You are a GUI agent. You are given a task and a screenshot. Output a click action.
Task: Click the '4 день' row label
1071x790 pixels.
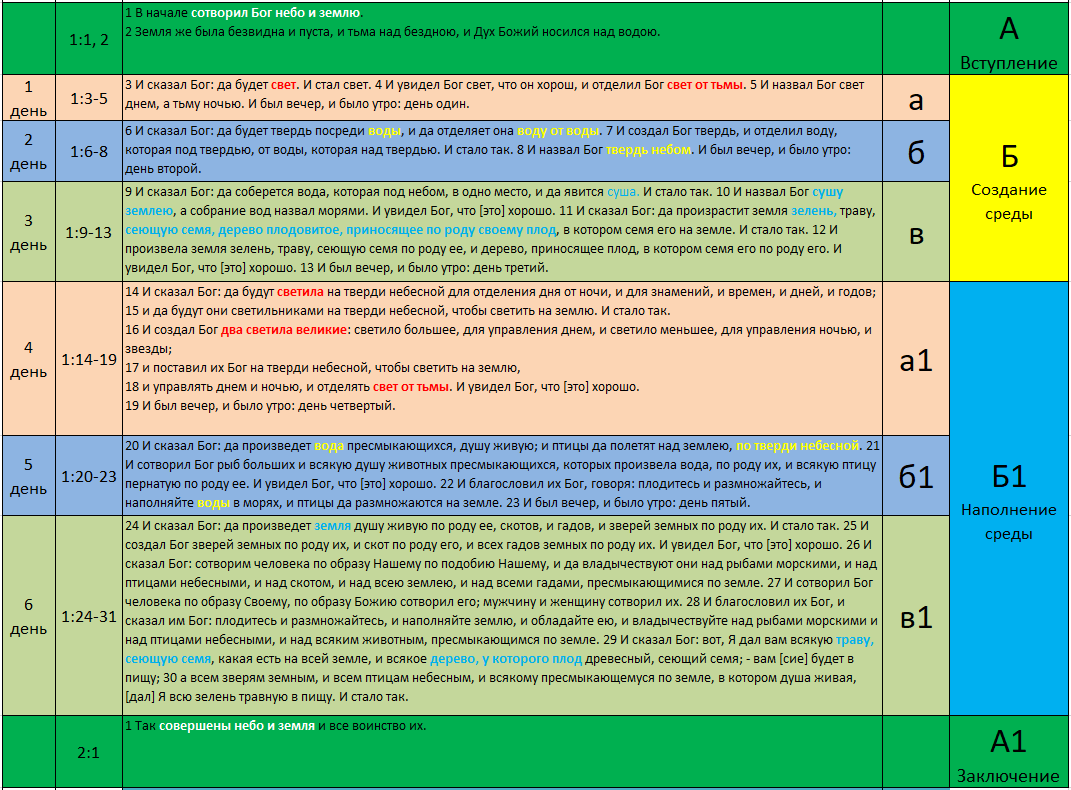tap(28, 359)
